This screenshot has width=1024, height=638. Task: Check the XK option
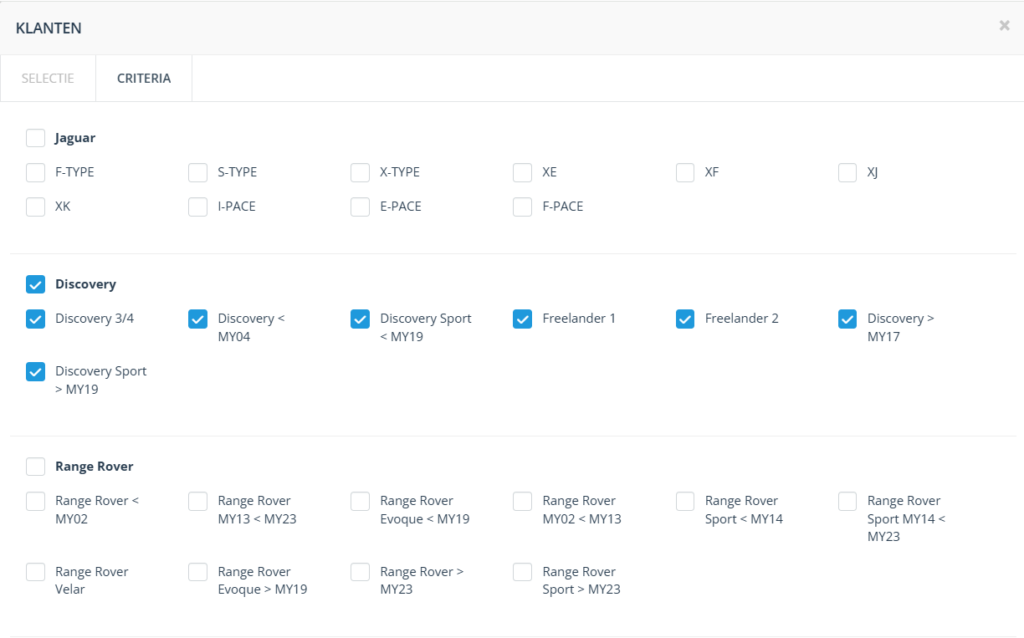[35, 206]
